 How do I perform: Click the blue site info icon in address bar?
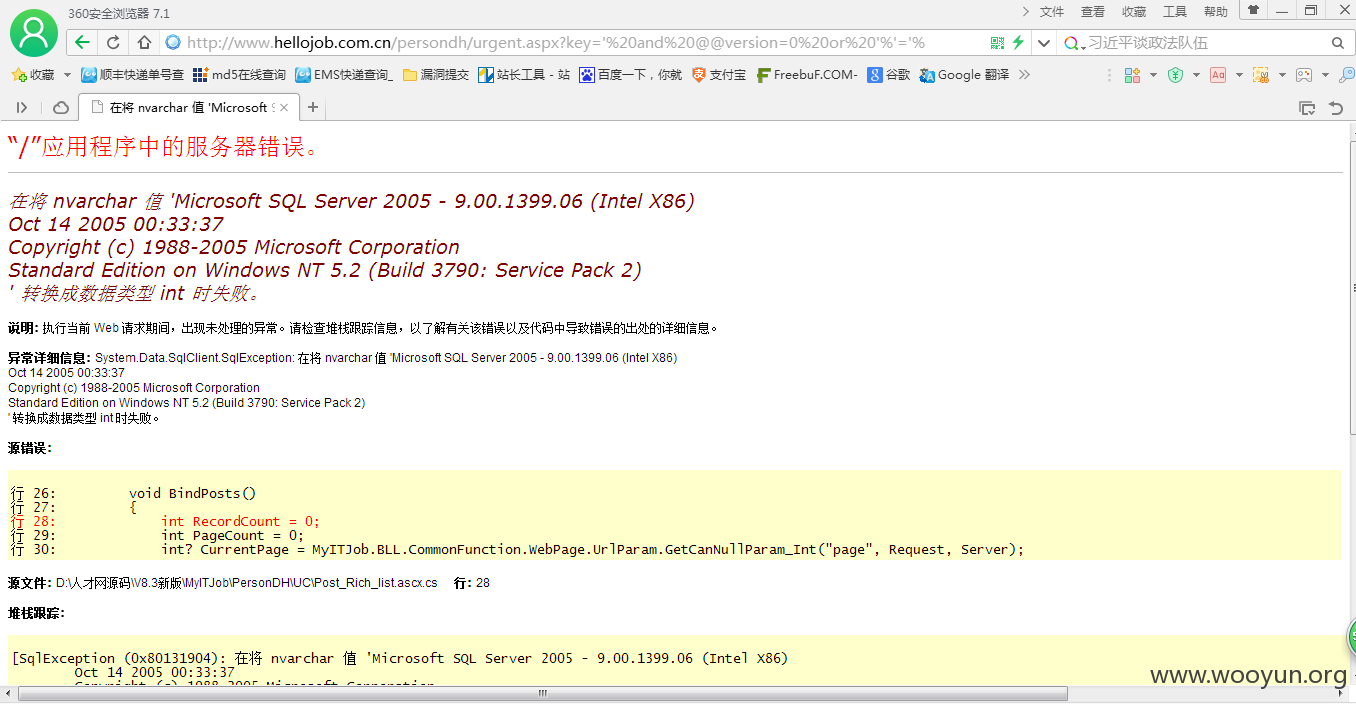point(173,43)
